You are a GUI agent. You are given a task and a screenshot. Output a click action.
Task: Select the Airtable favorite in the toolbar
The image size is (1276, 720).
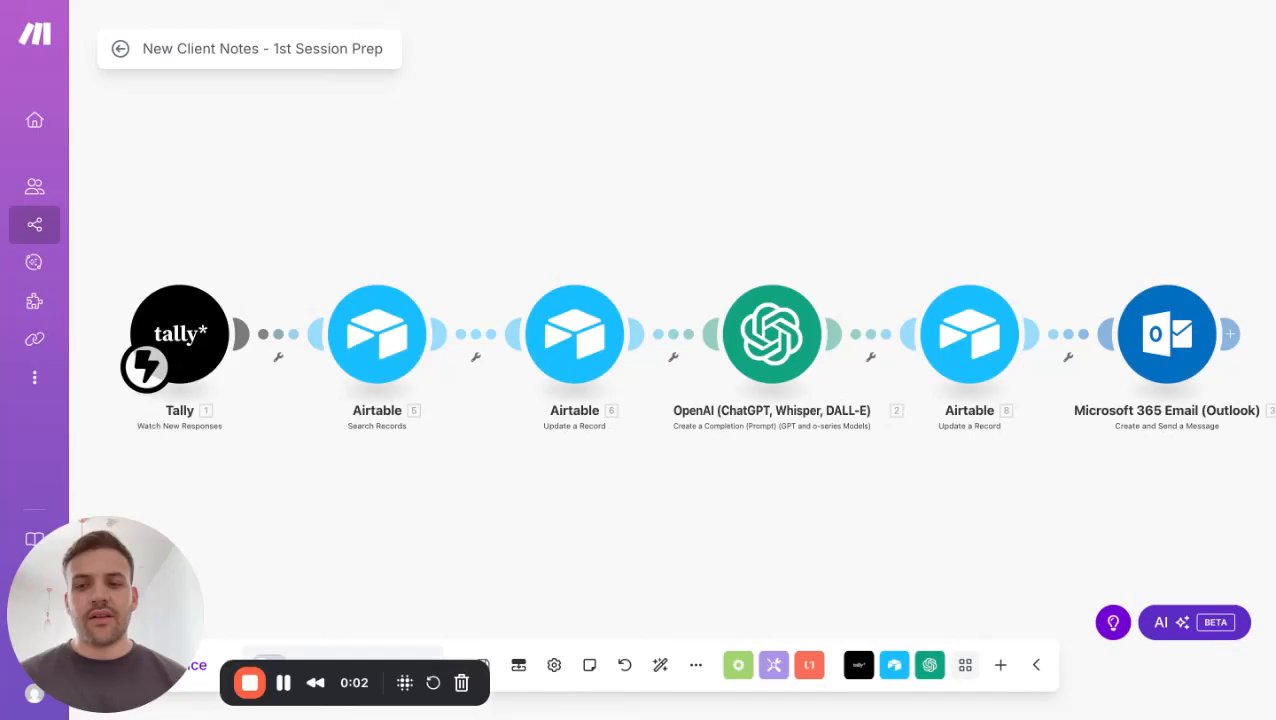pyautogui.click(x=894, y=665)
